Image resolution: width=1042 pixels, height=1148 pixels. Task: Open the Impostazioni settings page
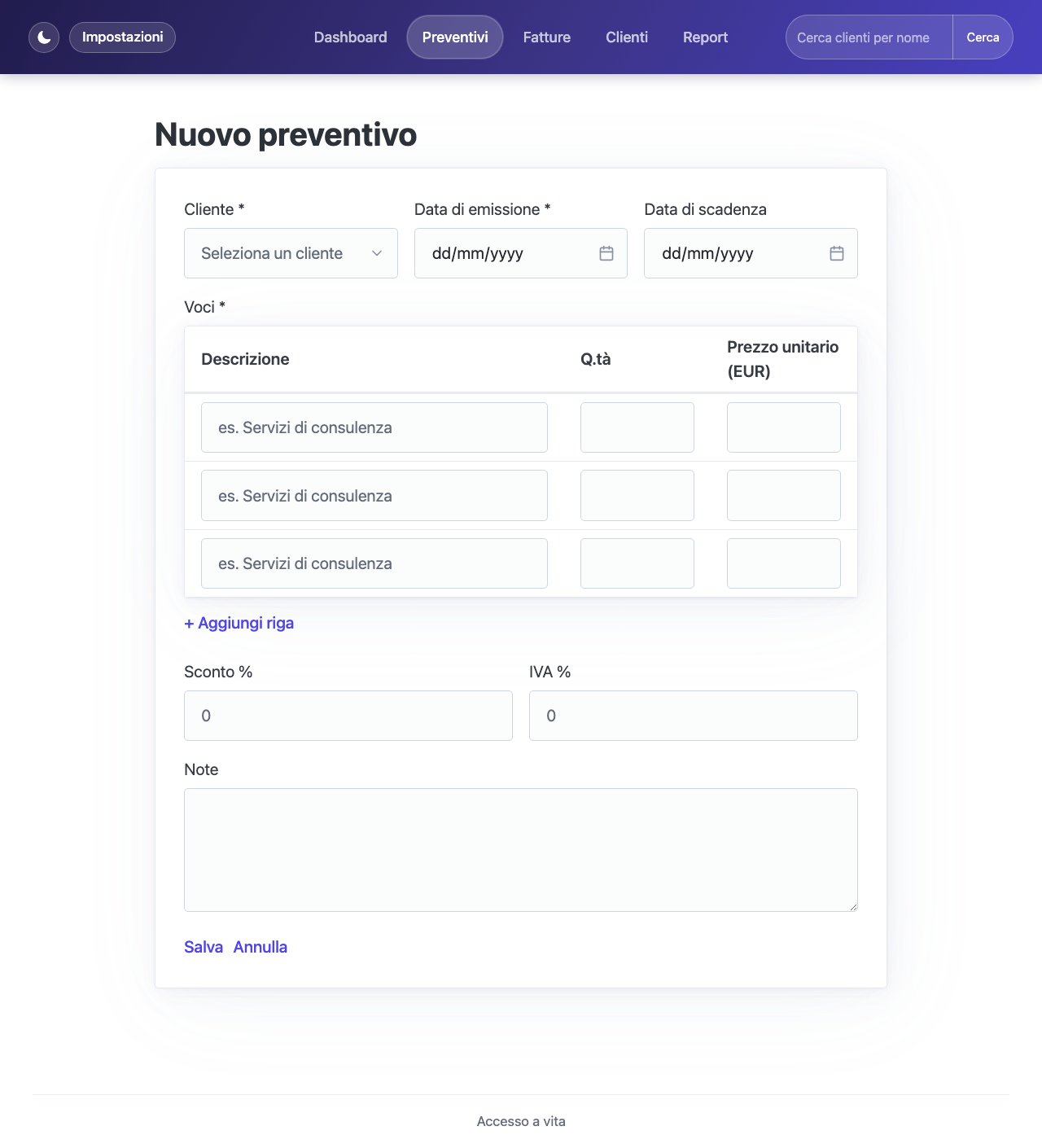click(122, 37)
